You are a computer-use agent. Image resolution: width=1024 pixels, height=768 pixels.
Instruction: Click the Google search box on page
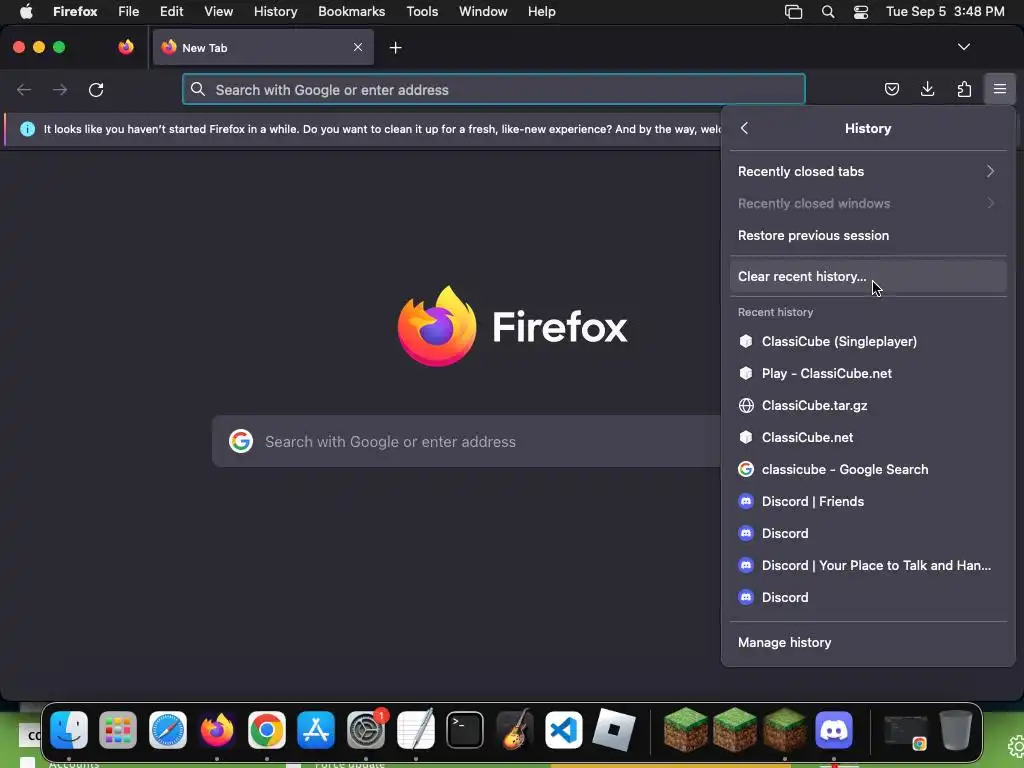click(x=466, y=441)
